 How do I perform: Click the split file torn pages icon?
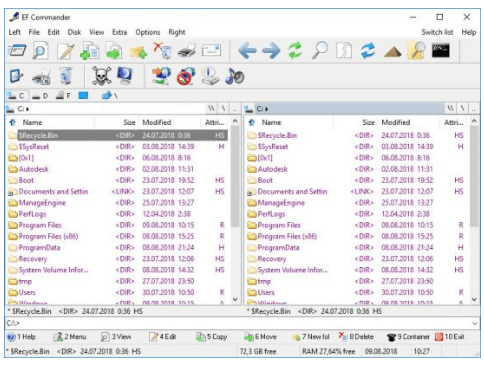(x=344, y=51)
